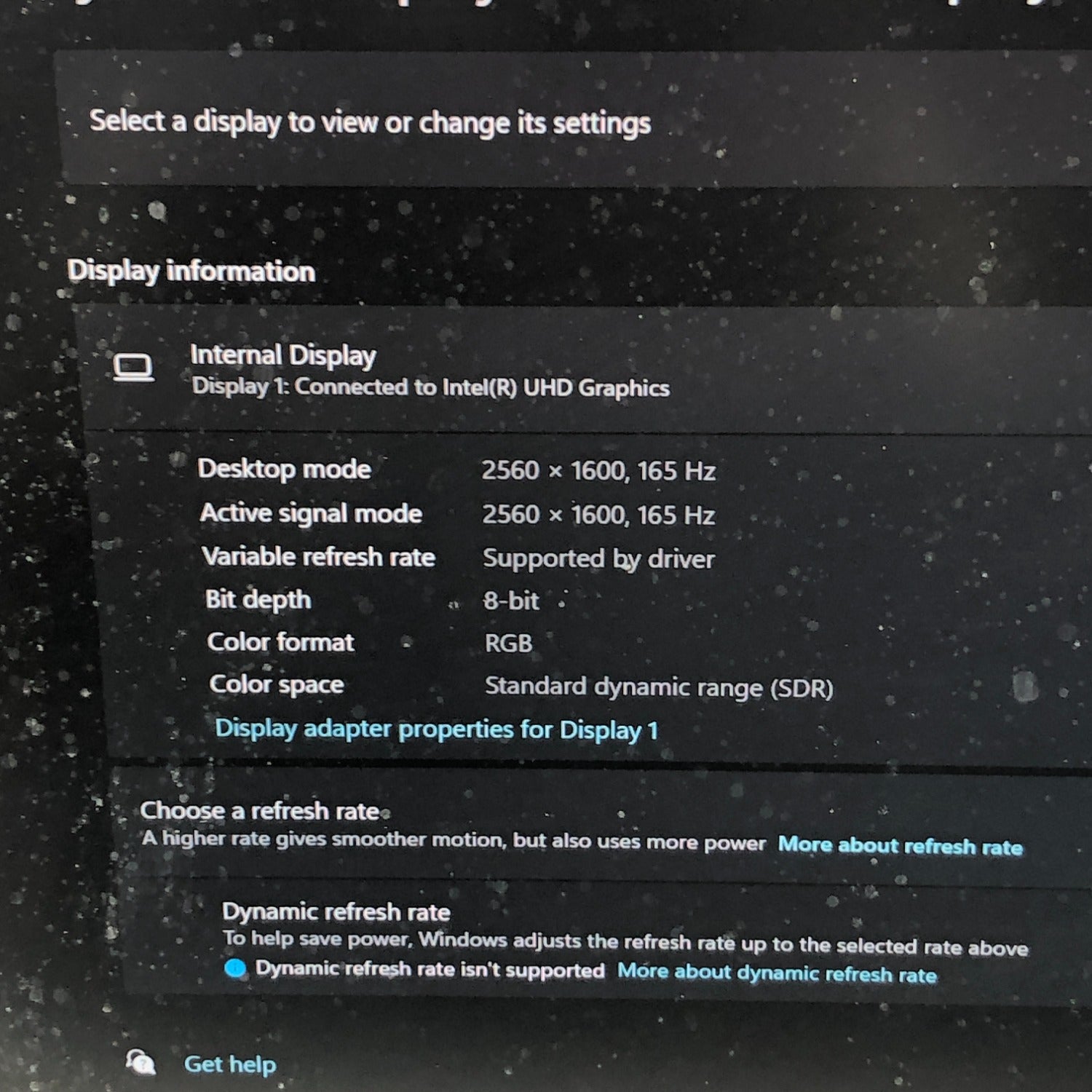Viewport: 1092px width, 1092px height.
Task: Click the Select a display settings row
Action: click(x=370, y=122)
